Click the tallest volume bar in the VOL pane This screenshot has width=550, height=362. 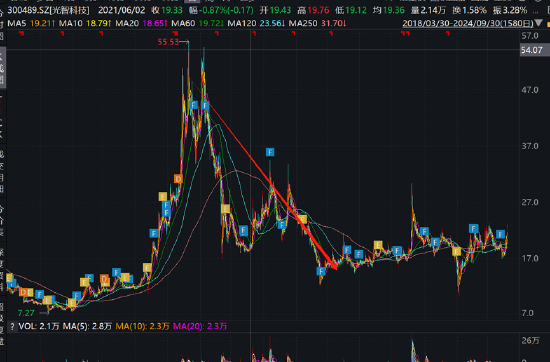pos(412,348)
